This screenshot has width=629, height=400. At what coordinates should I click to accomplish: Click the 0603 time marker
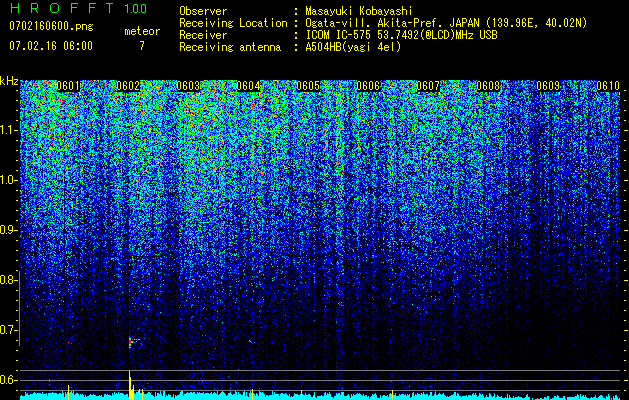[188, 86]
